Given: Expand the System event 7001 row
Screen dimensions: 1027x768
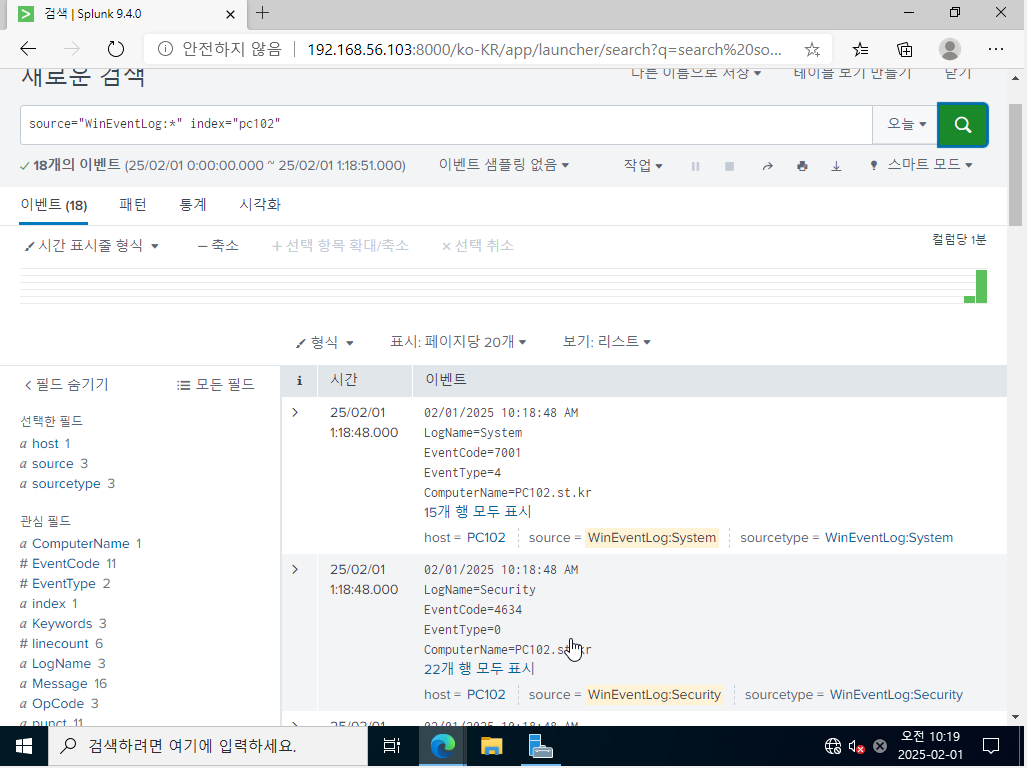Looking at the screenshot, I should tap(295, 412).
